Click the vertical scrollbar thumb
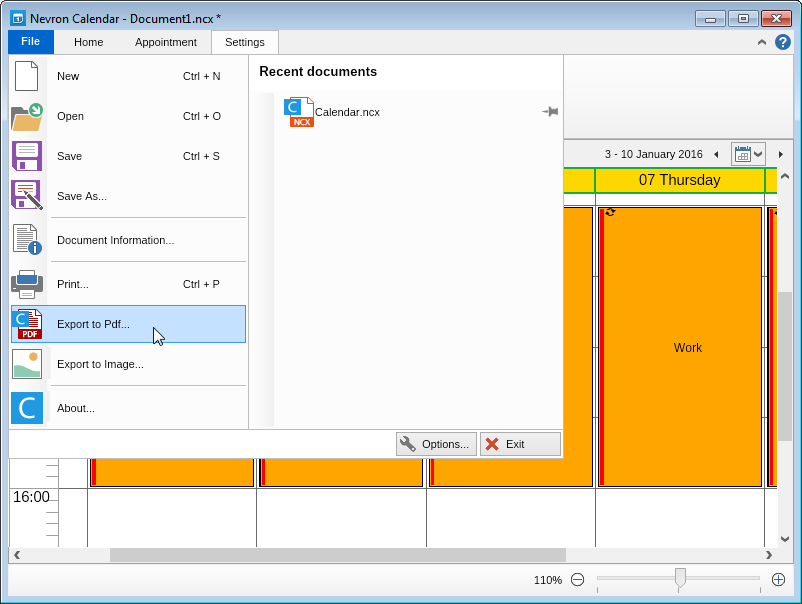 click(785, 366)
